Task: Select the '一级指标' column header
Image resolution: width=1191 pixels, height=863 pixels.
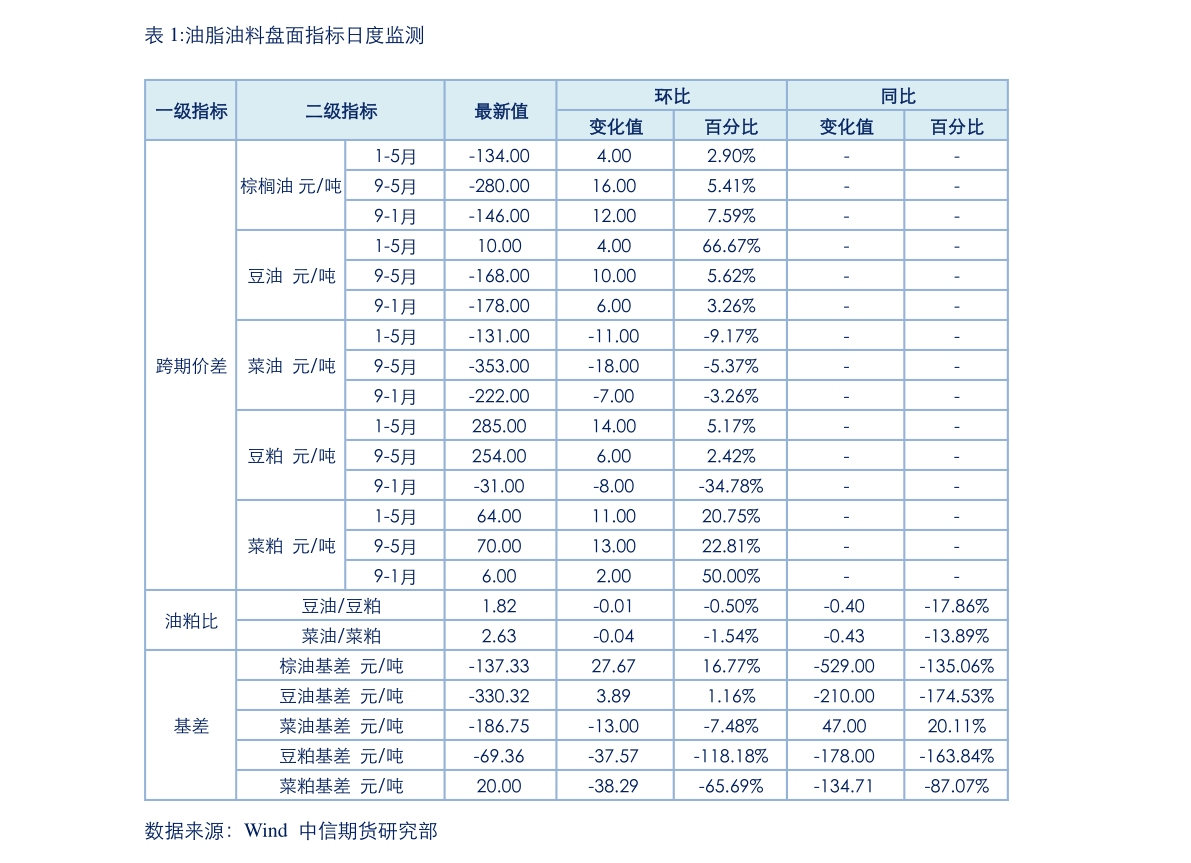Action: coord(191,111)
